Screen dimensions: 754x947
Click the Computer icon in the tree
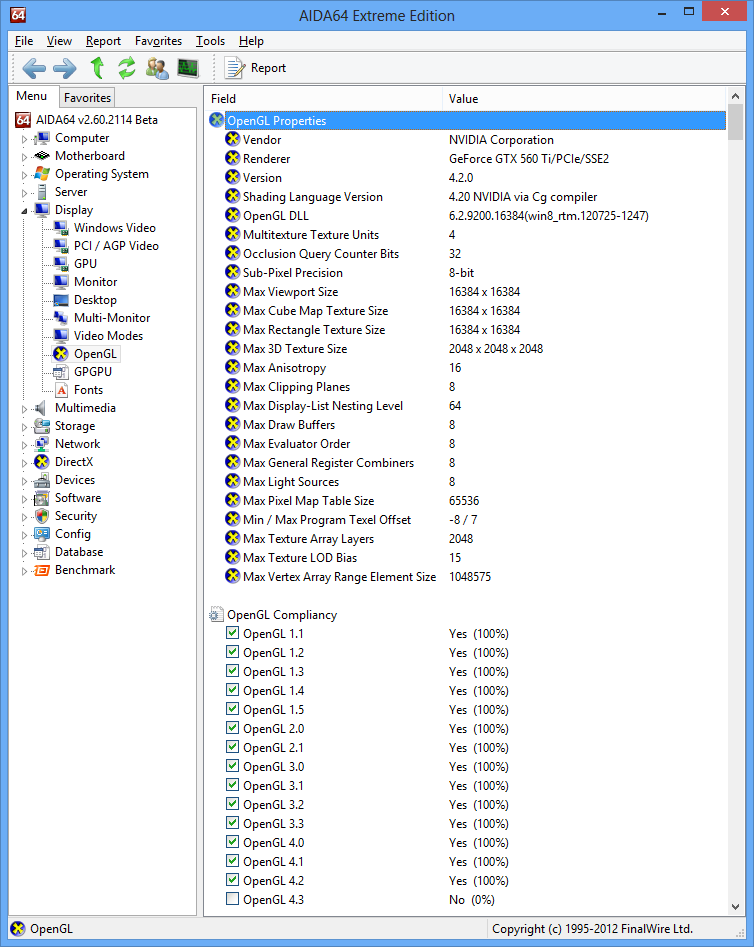[42, 138]
